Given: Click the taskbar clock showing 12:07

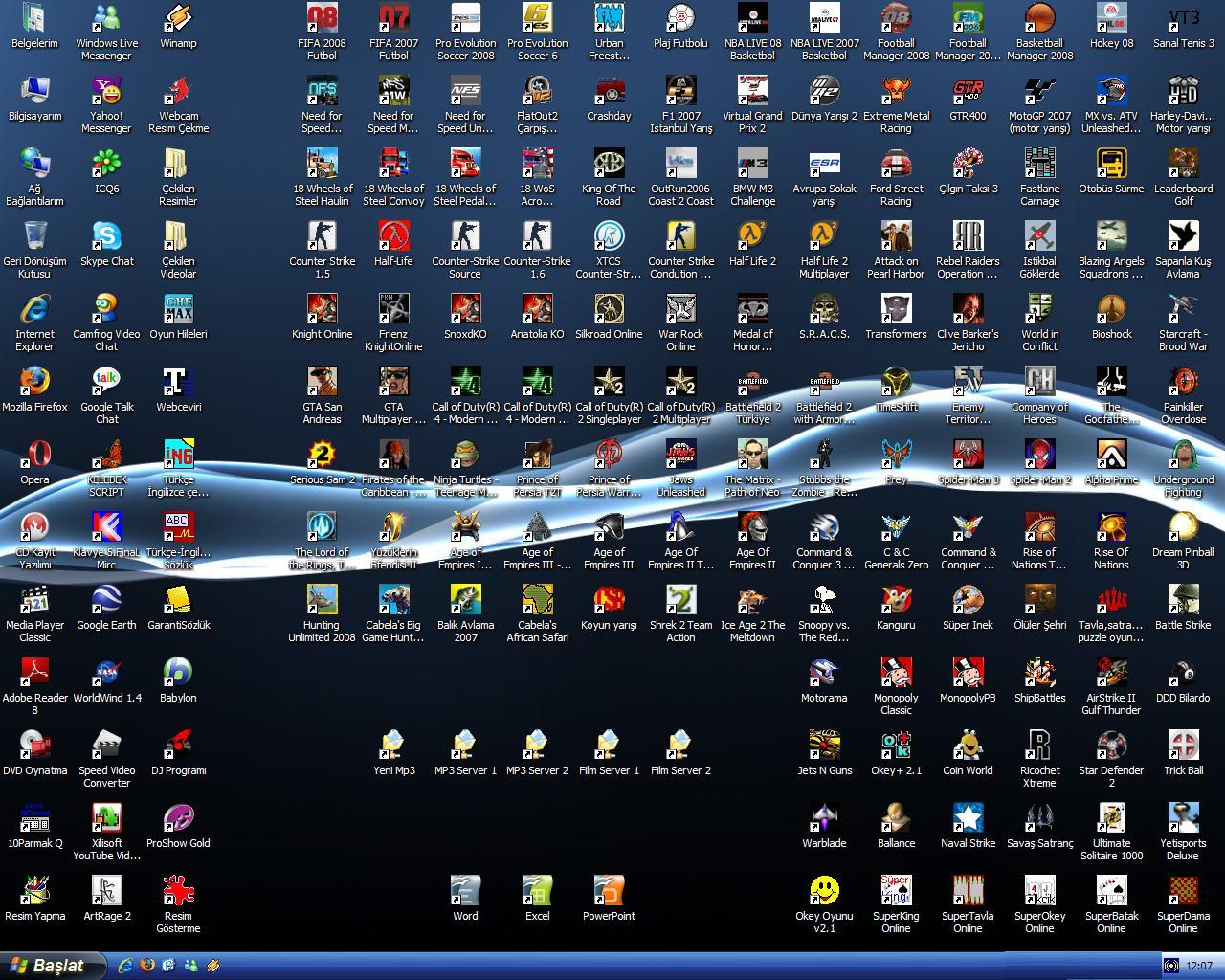Looking at the screenshot, I should click(1198, 966).
